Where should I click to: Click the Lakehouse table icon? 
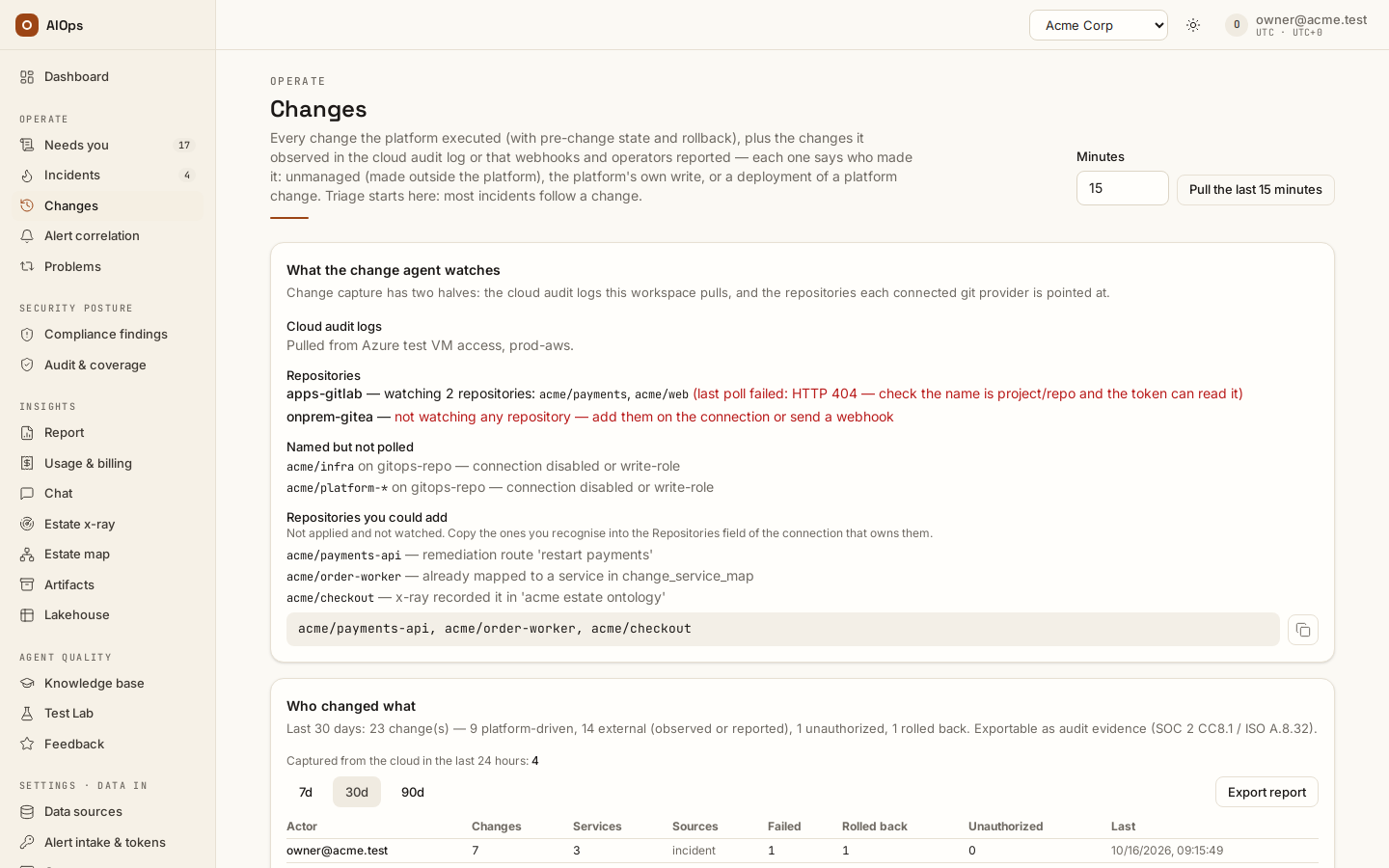point(27,615)
